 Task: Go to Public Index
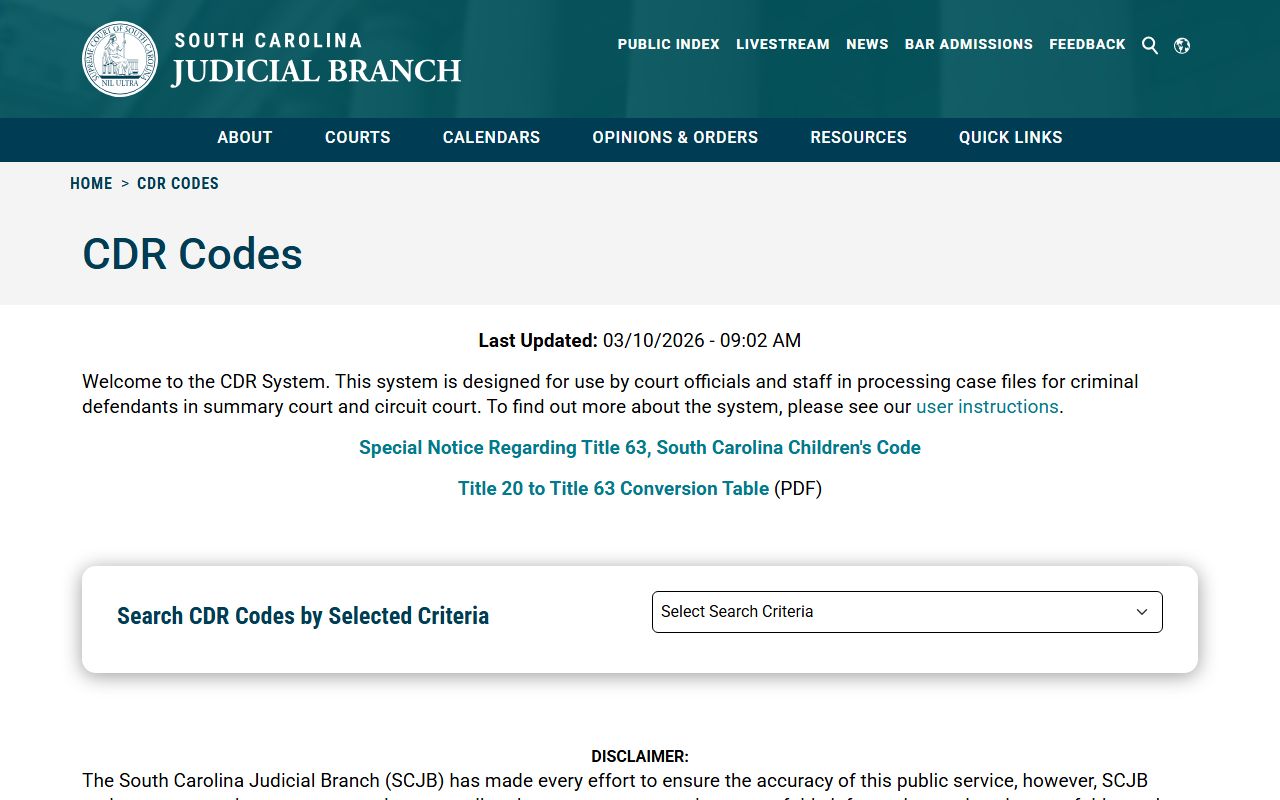(669, 44)
